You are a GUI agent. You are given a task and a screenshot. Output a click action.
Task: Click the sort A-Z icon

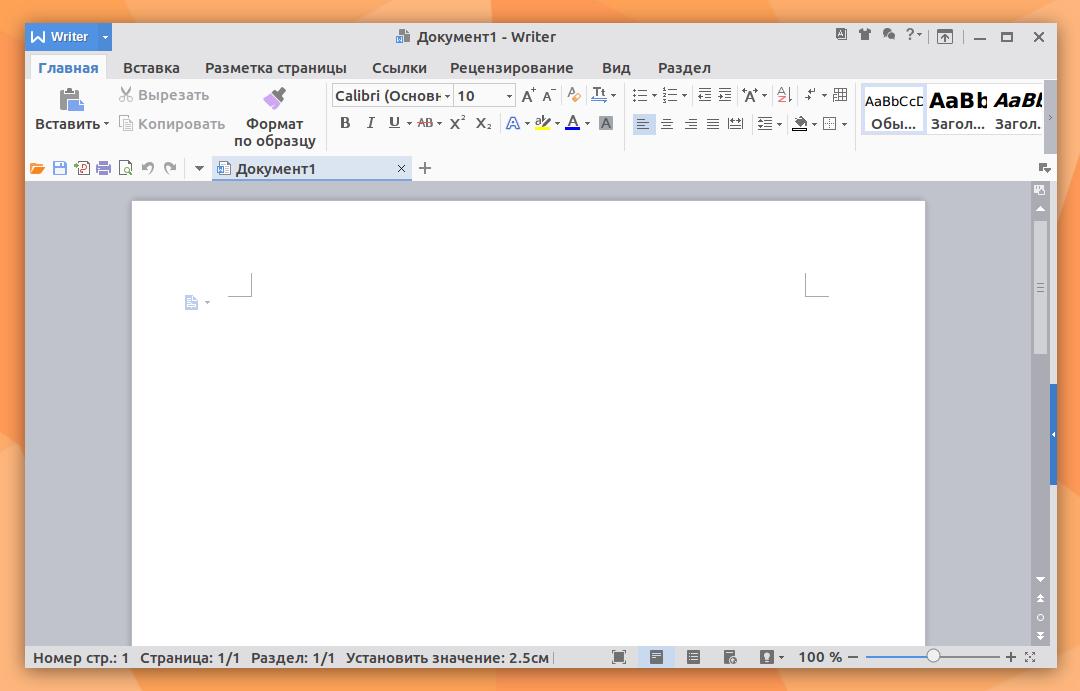pyautogui.click(x=784, y=95)
